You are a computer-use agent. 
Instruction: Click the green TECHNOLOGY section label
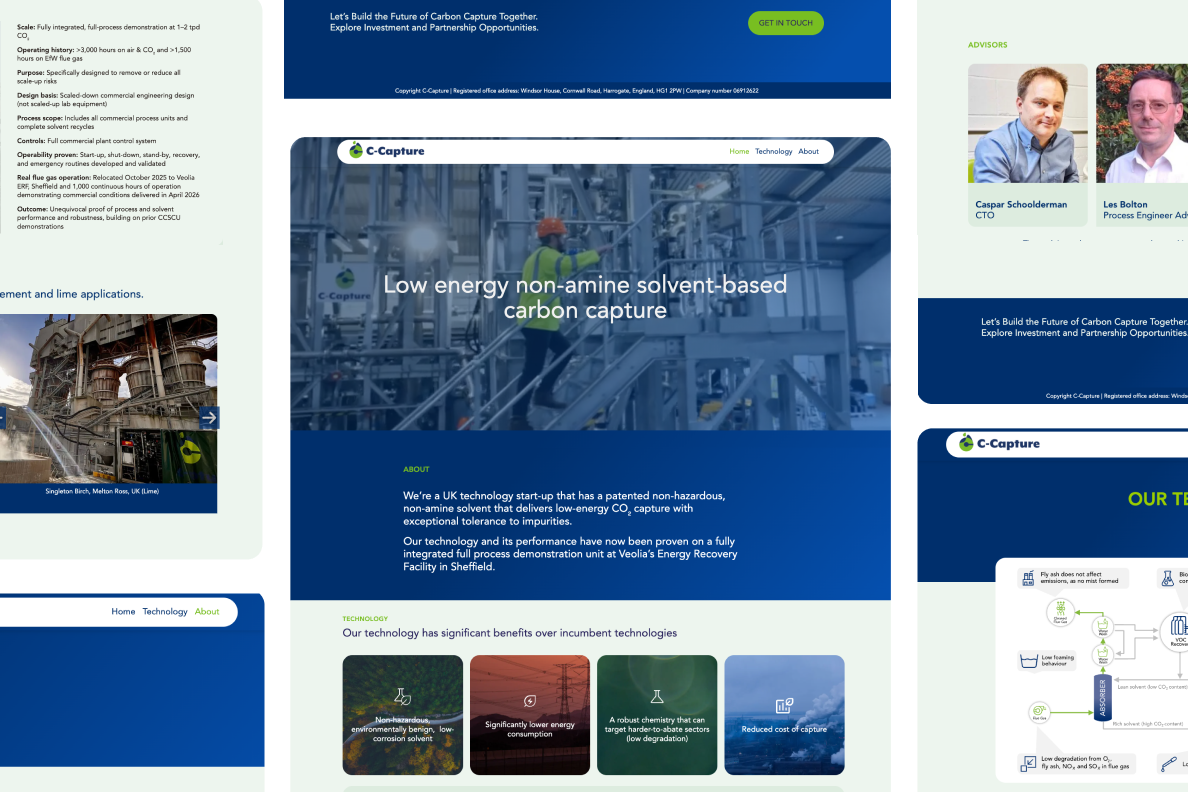365,619
